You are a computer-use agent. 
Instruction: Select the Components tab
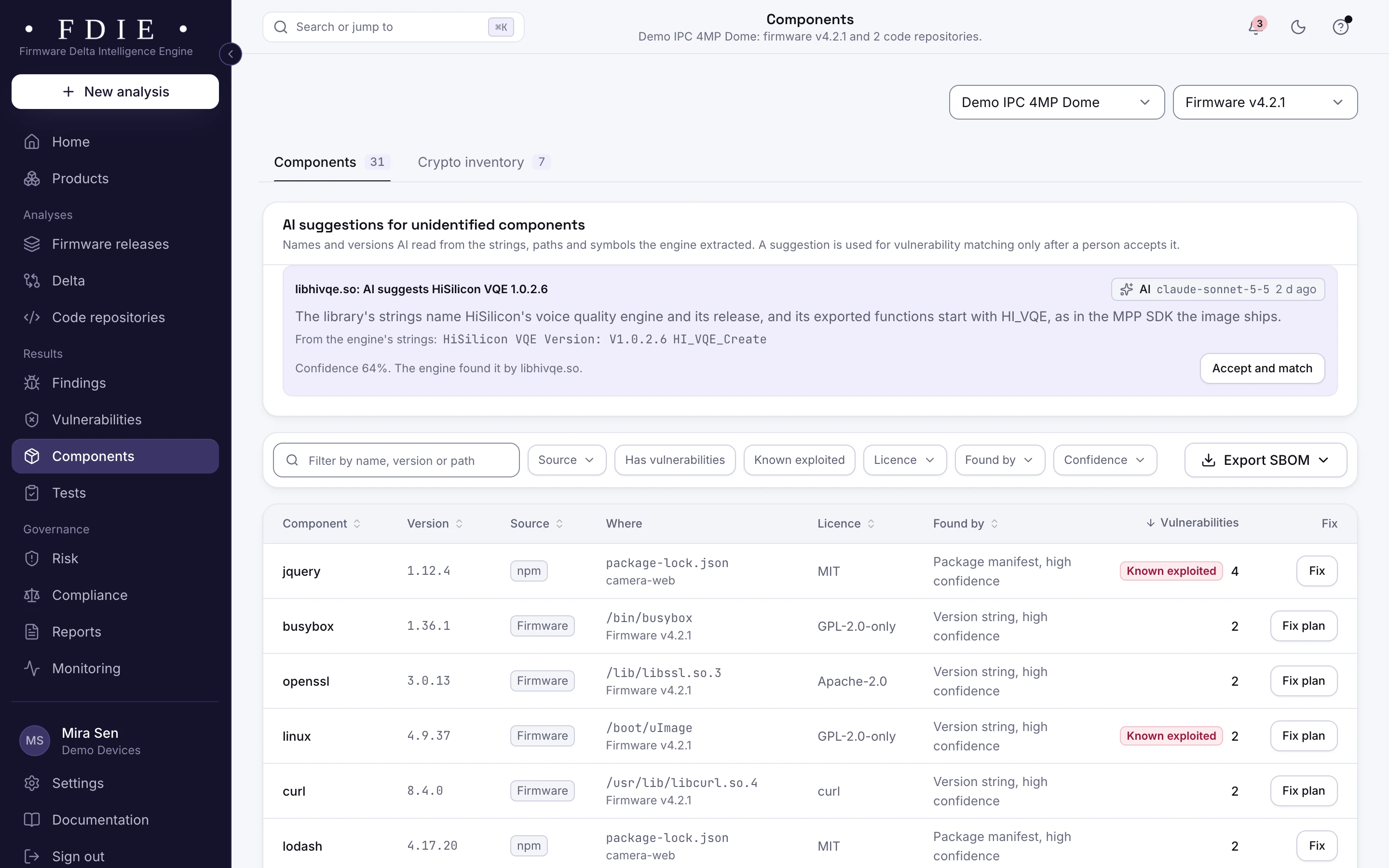(x=332, y=163)
